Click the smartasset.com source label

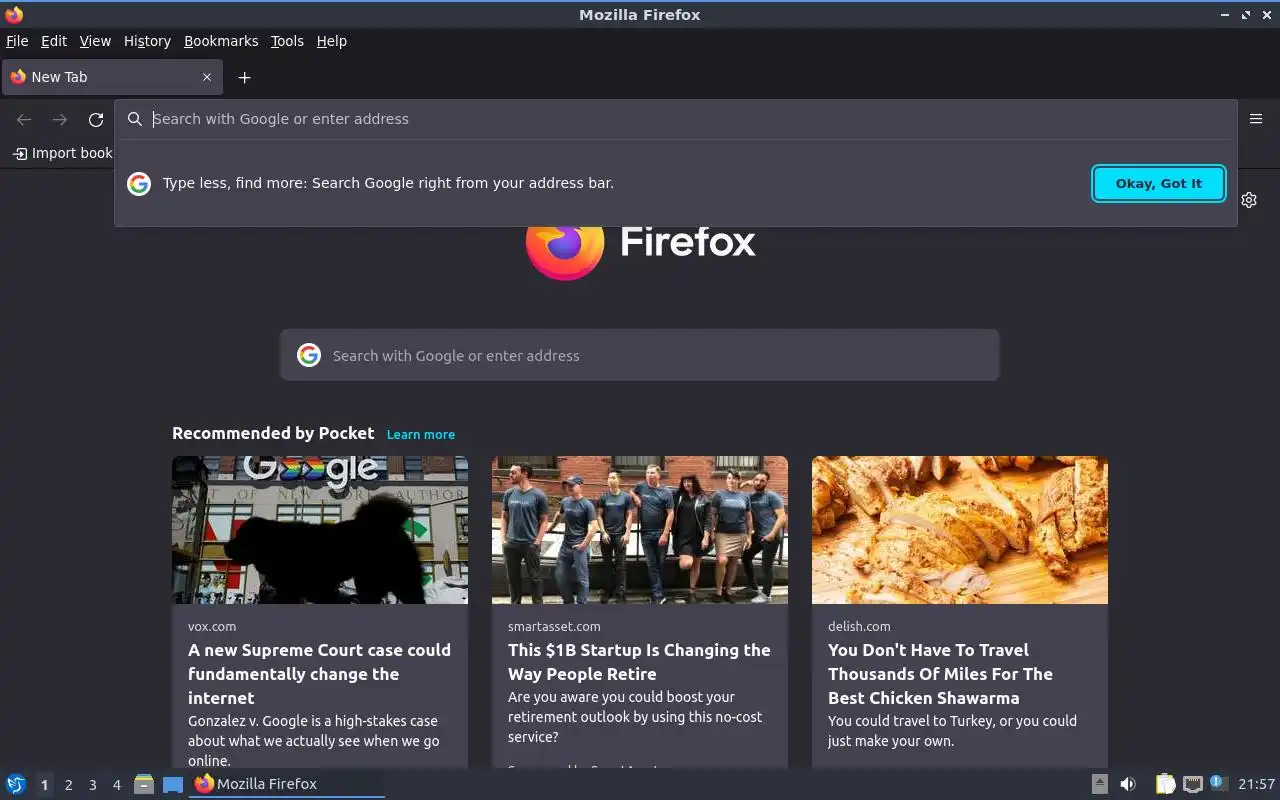tap(554, 626)
